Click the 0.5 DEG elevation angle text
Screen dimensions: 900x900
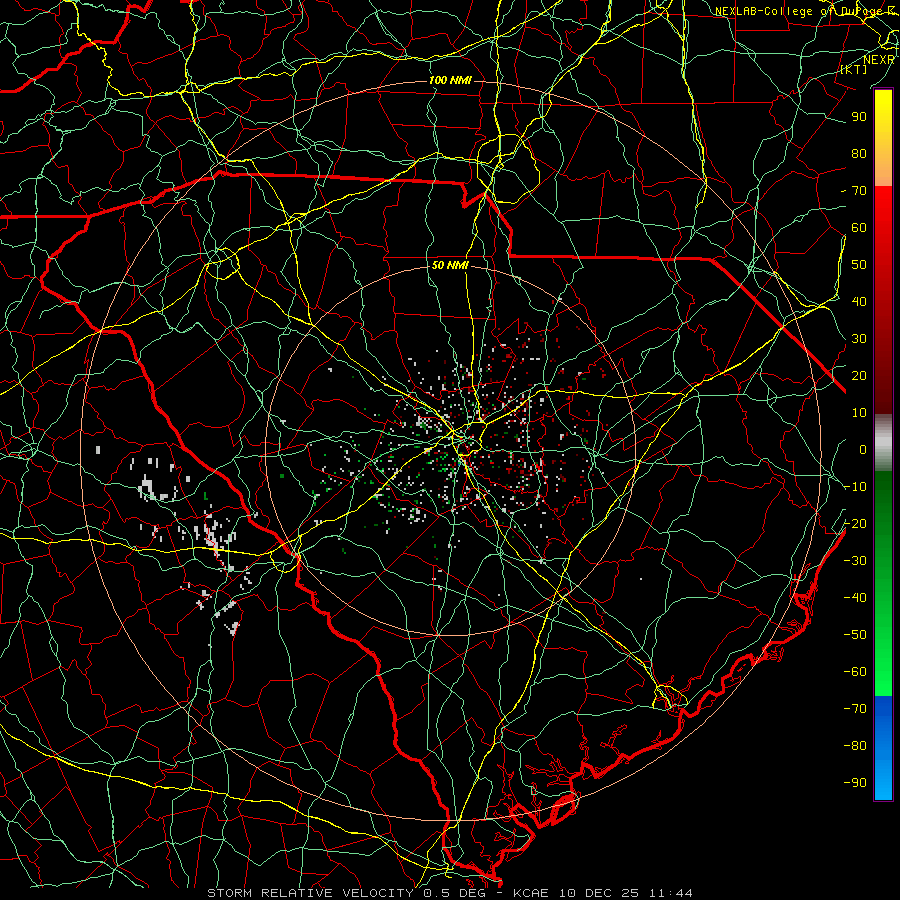point(454,893)
